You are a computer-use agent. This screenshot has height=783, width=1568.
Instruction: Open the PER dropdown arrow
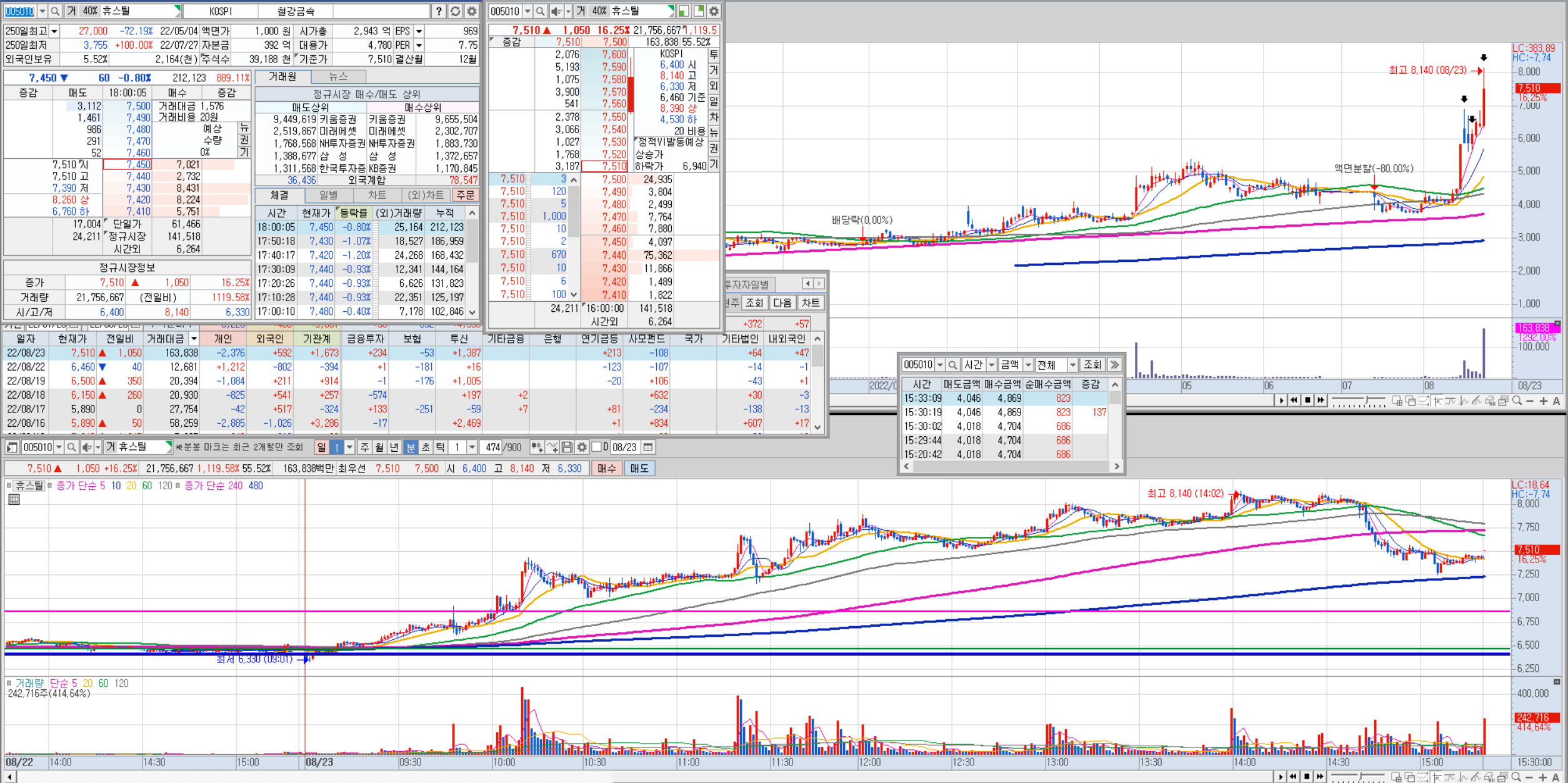pyautogui.click(x=419, y=46)
